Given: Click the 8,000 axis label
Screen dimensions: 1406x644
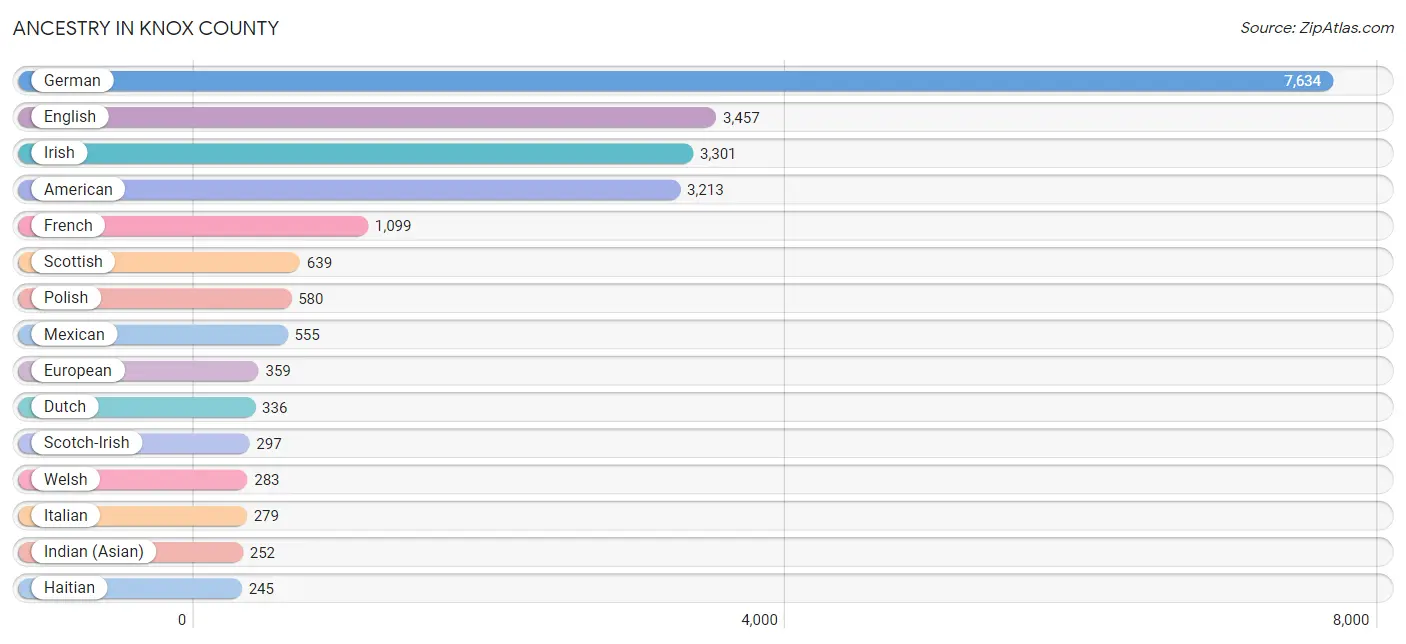Looking at the screenshot, I should [x=1351, y=620].
